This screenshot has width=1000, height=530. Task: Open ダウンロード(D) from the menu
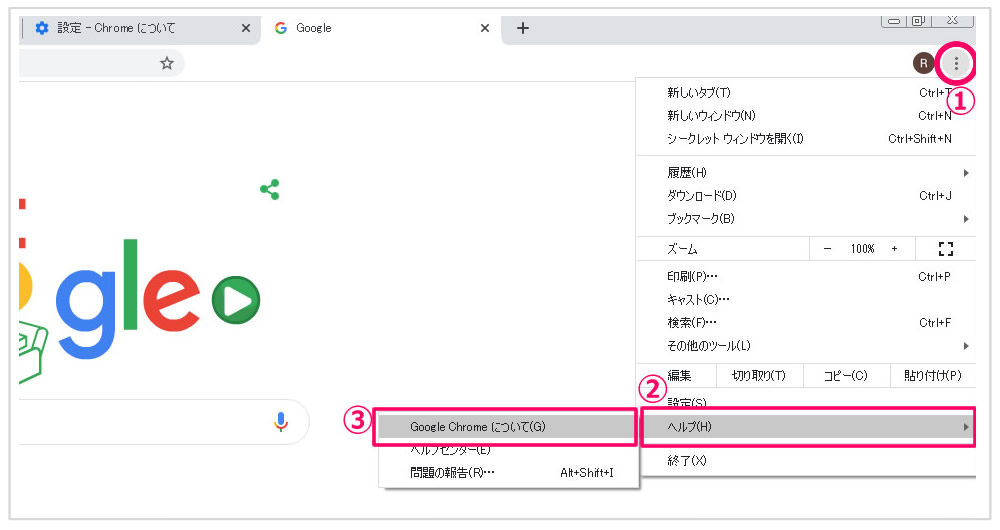806,195
